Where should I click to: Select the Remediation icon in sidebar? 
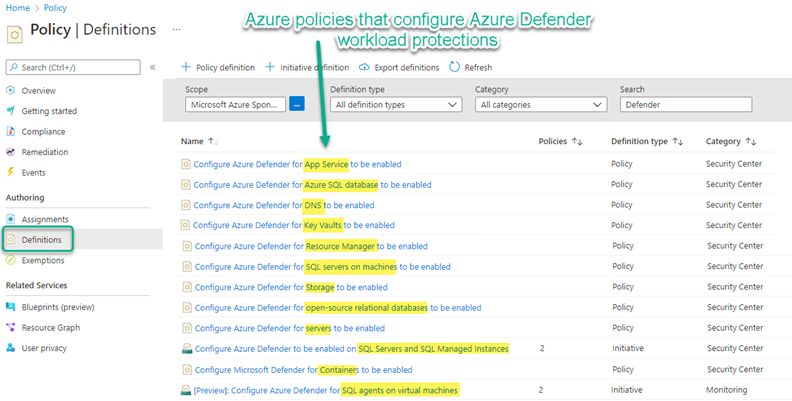click(11, 152)
